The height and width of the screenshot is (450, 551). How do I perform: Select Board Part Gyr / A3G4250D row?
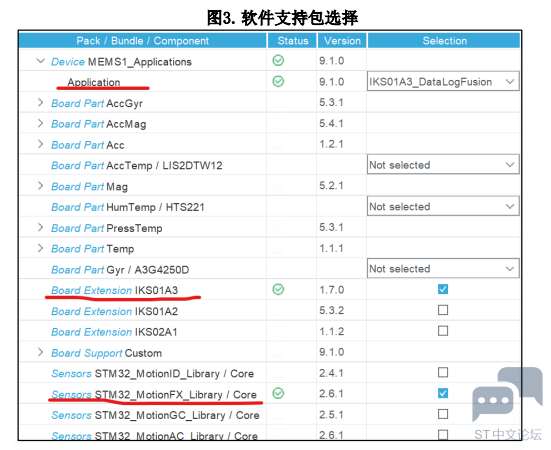(120, 269)
